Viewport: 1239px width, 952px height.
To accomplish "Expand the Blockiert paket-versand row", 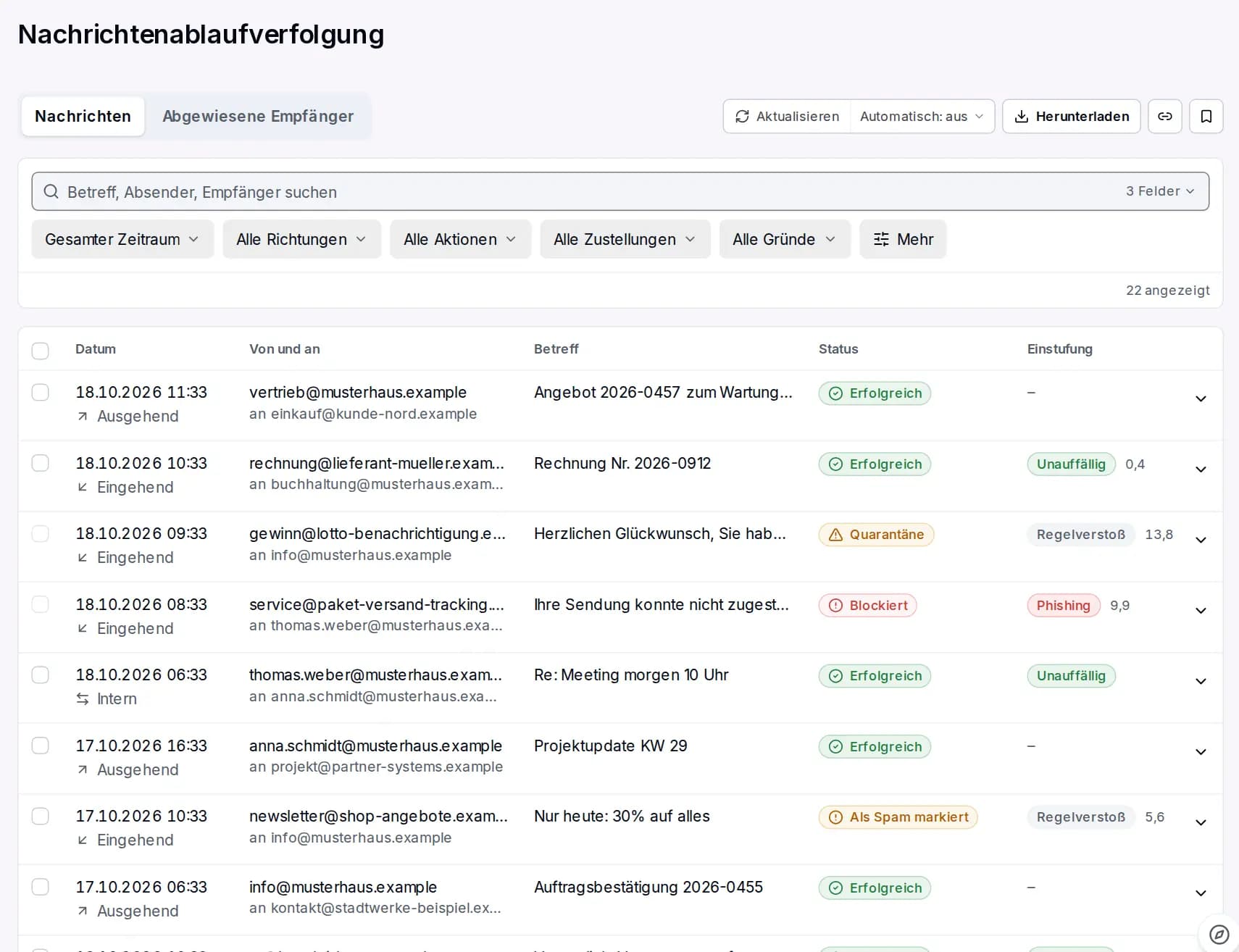I will [1201, 611].
